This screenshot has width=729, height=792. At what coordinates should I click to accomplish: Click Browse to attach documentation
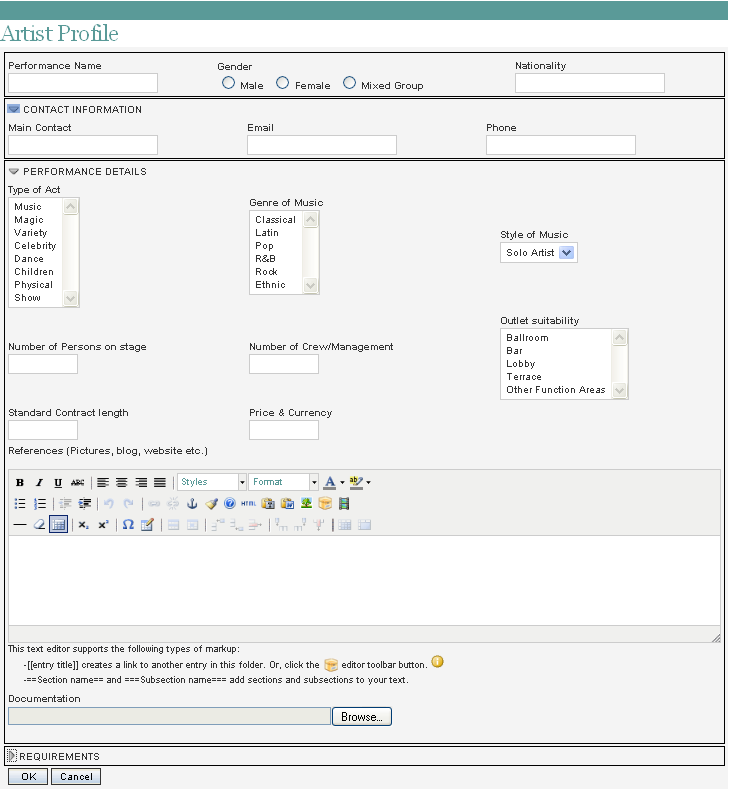click(x=362, y=717)
